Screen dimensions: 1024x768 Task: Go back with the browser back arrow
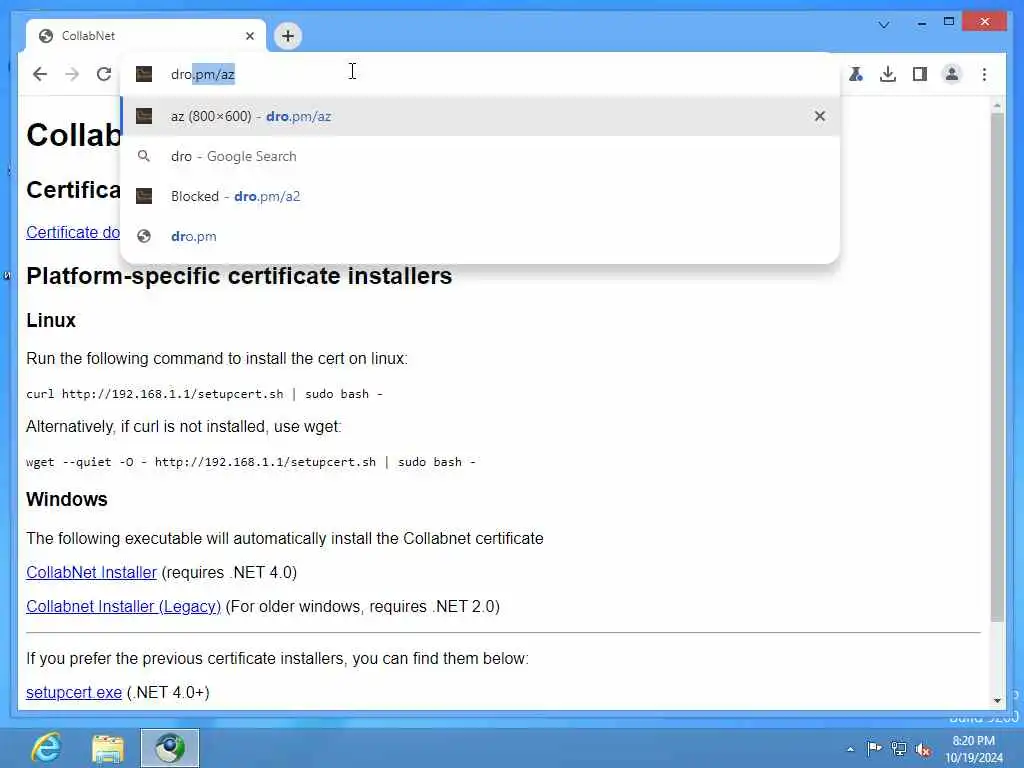pos(40,74)
